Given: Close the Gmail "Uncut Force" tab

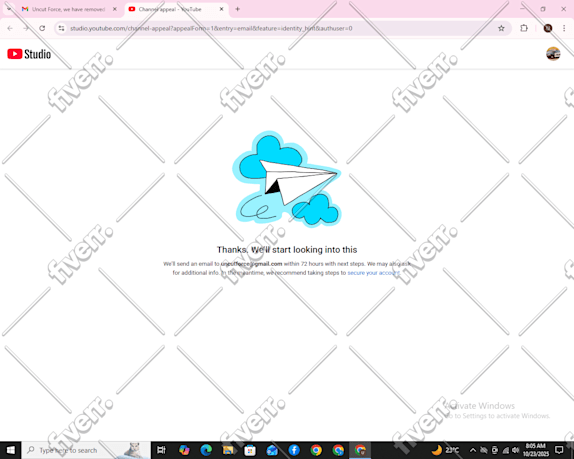Looking at the screenshot, I should (x=115, y=9).
